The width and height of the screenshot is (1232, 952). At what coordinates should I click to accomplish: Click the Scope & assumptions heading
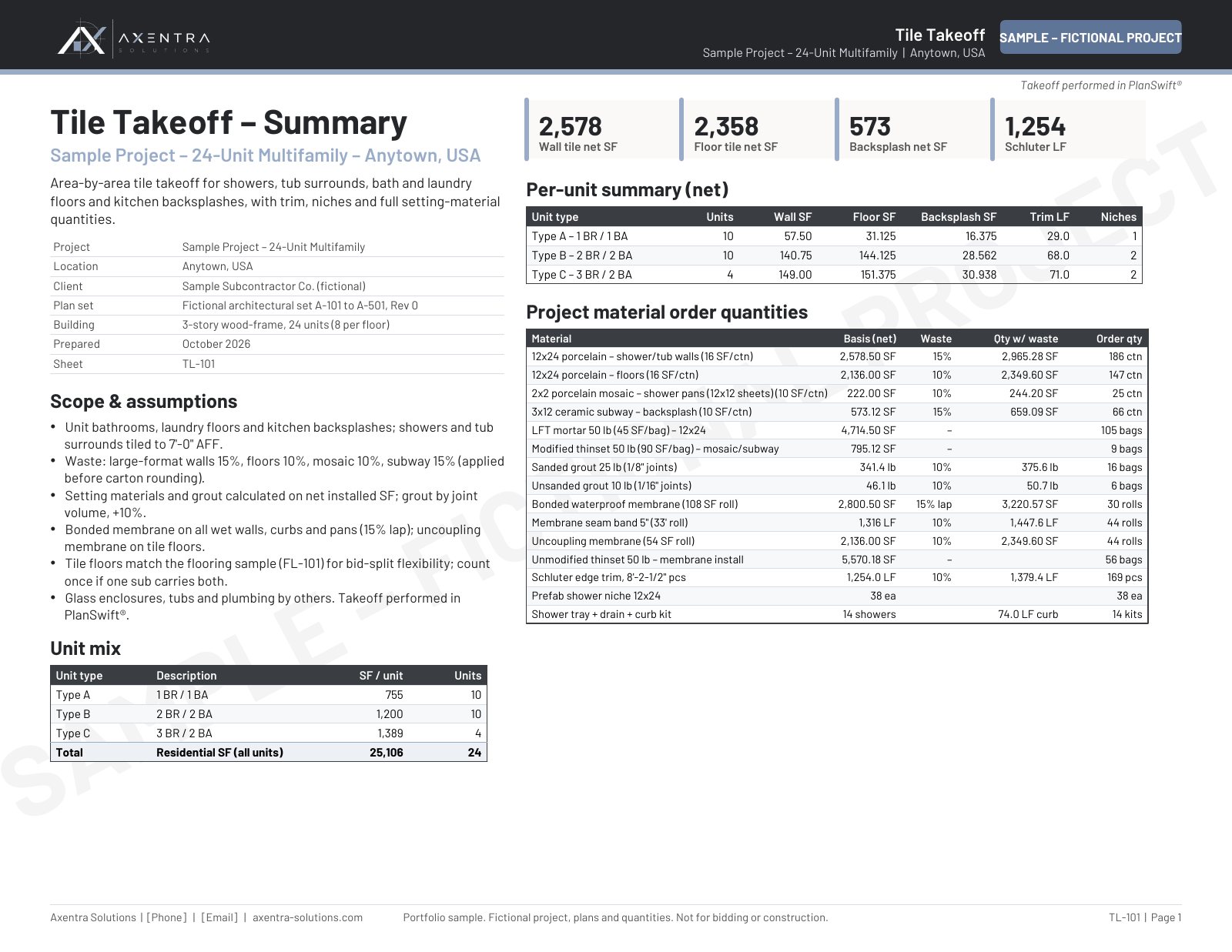144,402
